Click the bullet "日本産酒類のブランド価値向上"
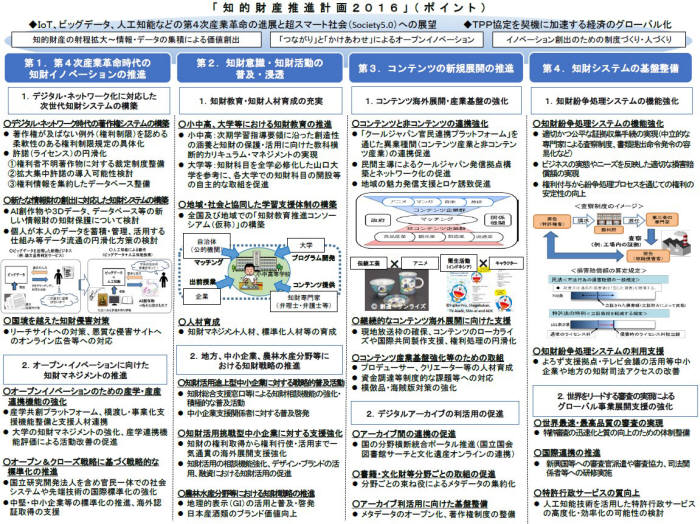The image size is (700, 524). click(238, 514)
